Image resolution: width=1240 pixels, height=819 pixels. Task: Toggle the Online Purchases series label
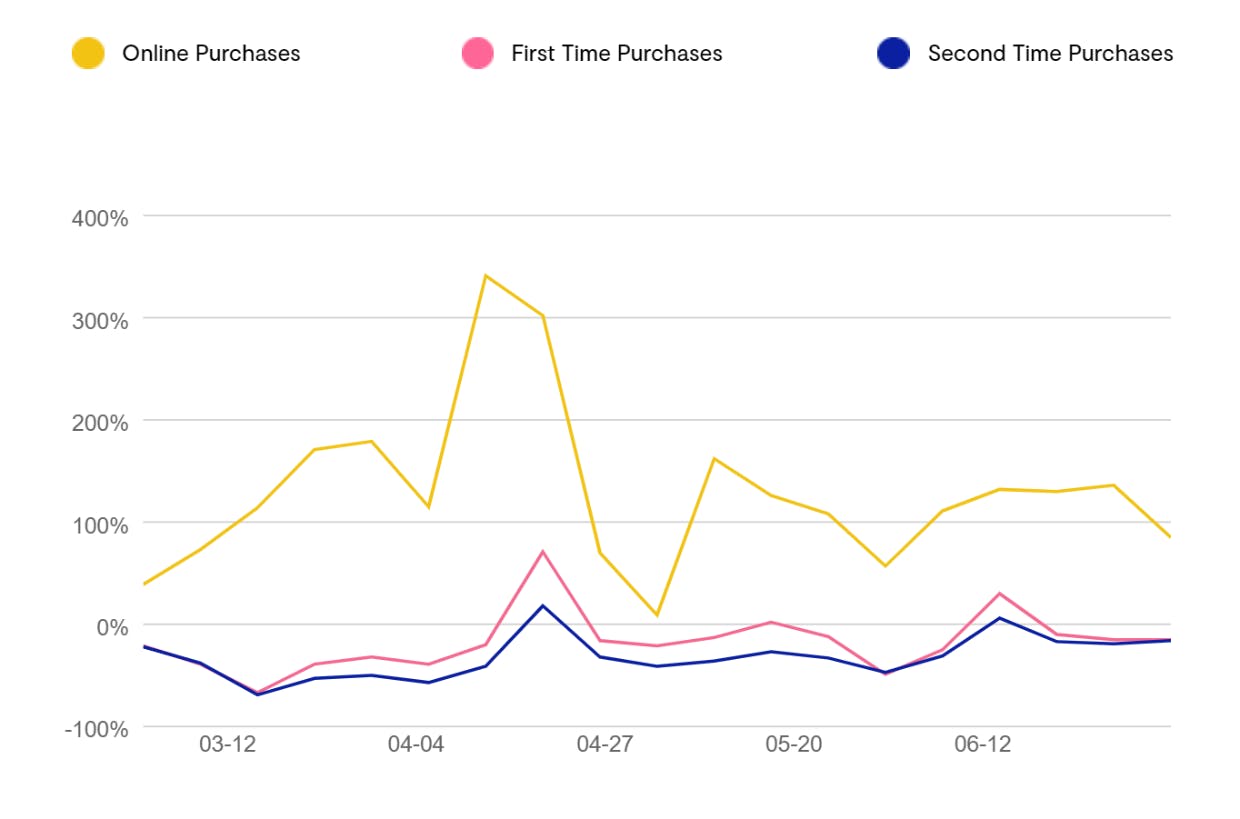(211, 53)
